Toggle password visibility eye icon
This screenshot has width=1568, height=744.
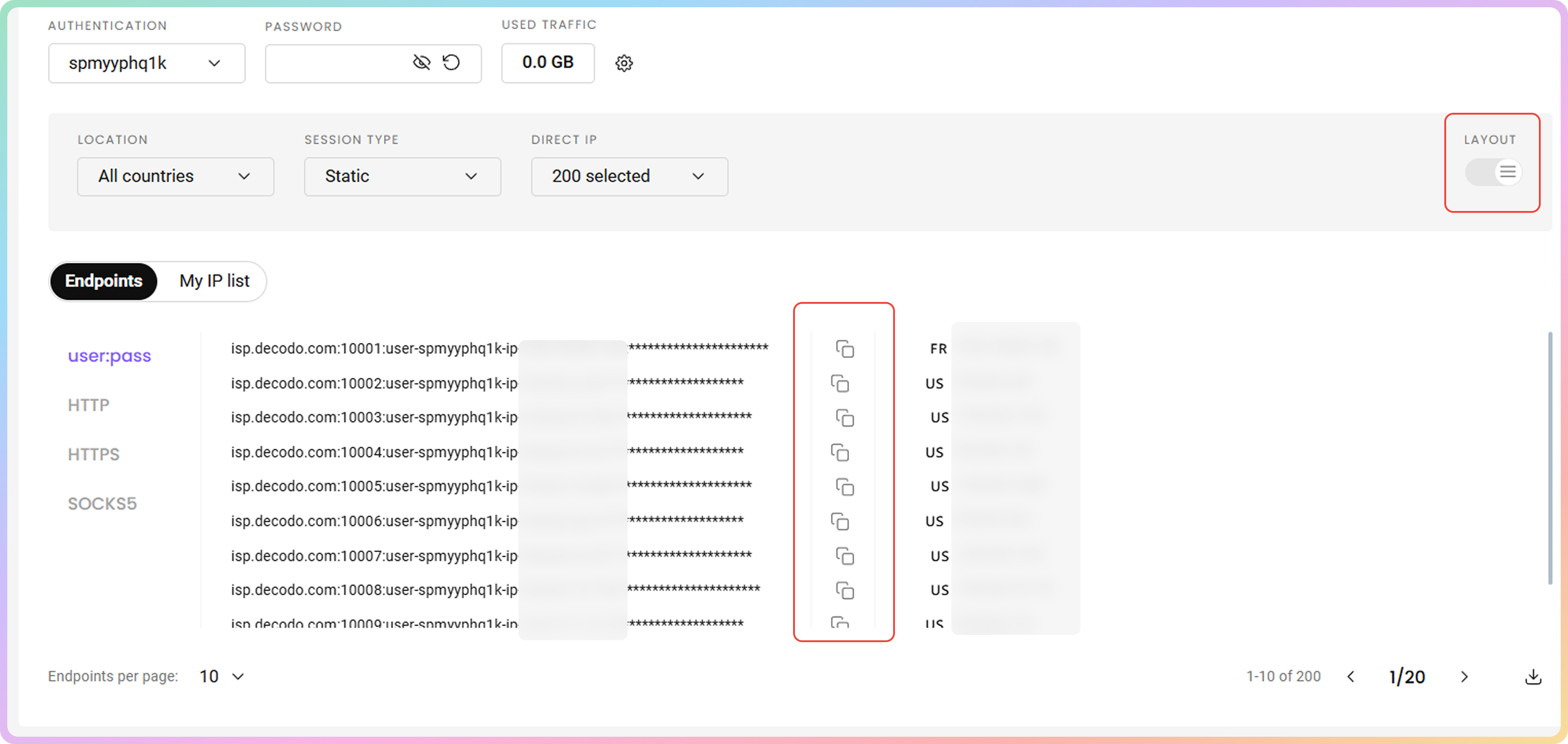tap(421, 63)
